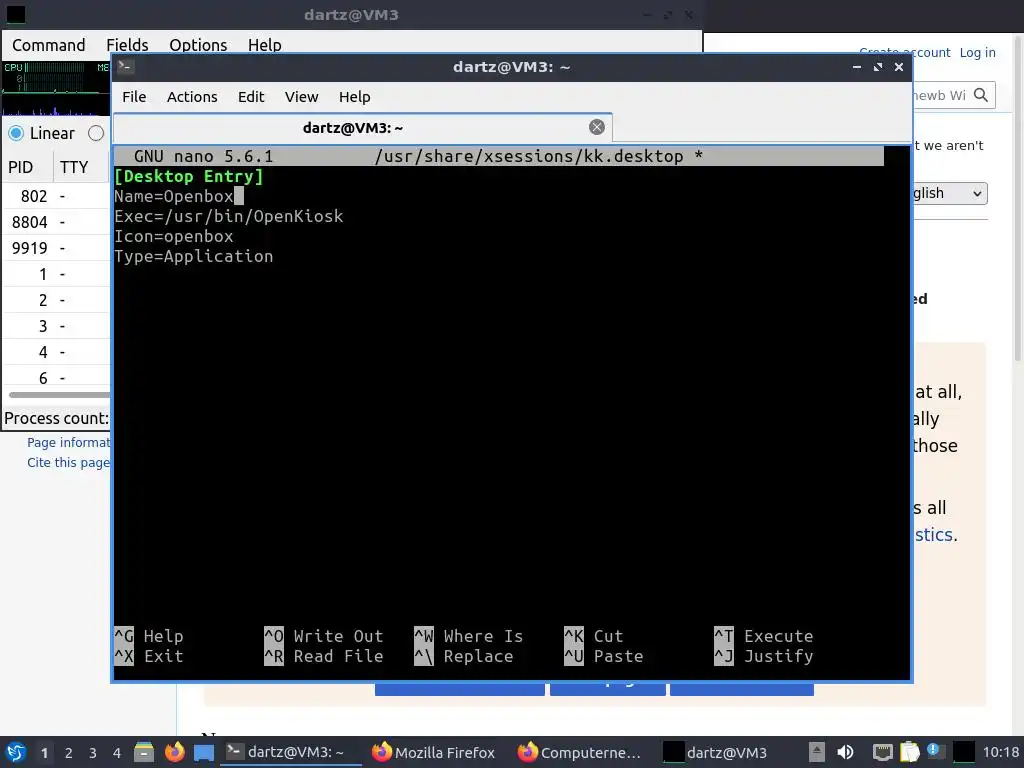Select process row with PID 802

[57, 196]
